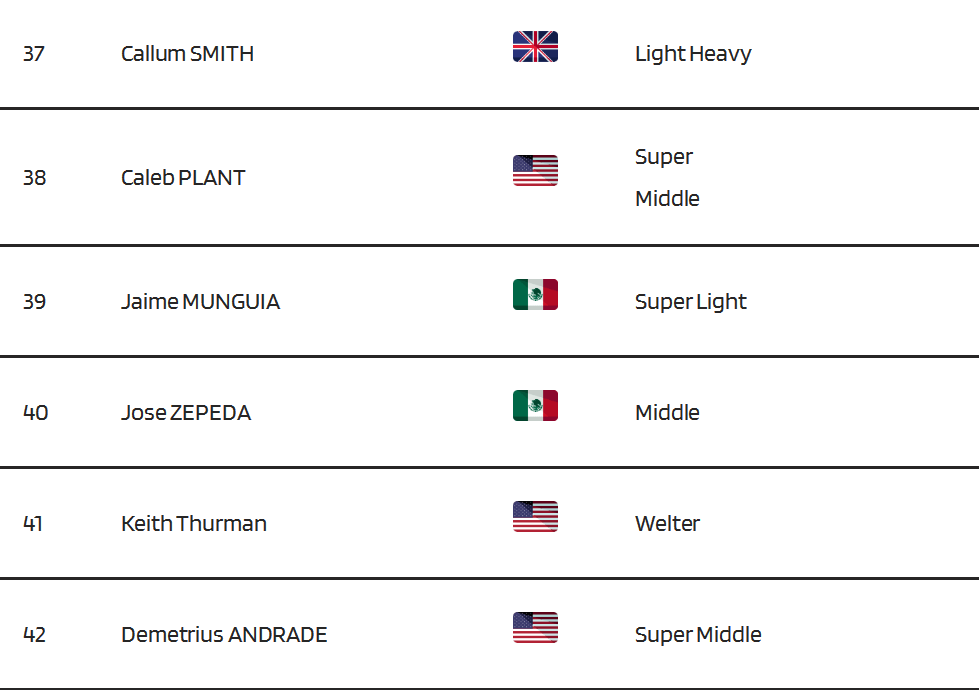Click the US flag for Keith Thurman
Viewport: 979px width, 690px height.
[535, 516]
